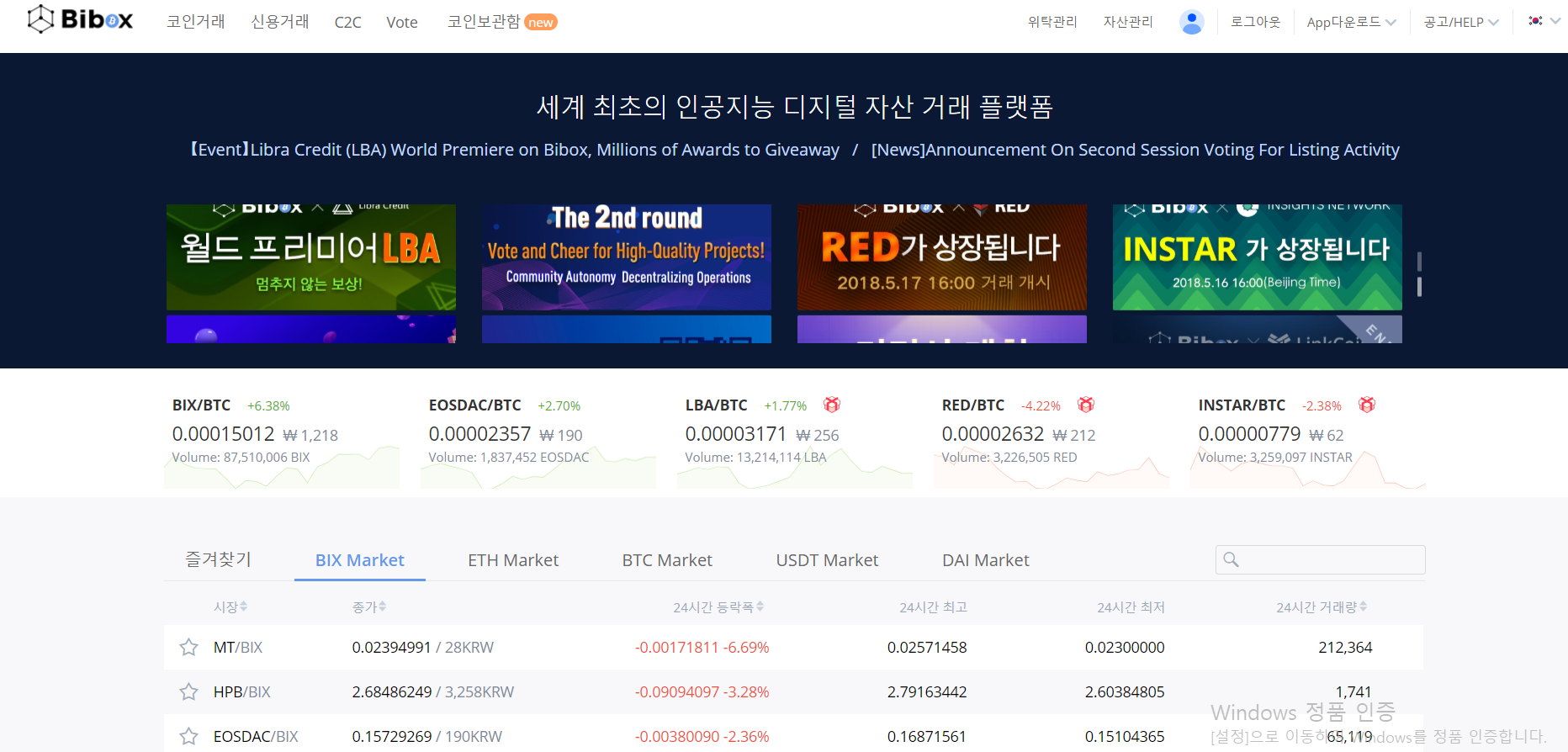Sort by 24시간 거래량 column
This screenshot has height=752, width=1568.
click(x=1322, y=606)
